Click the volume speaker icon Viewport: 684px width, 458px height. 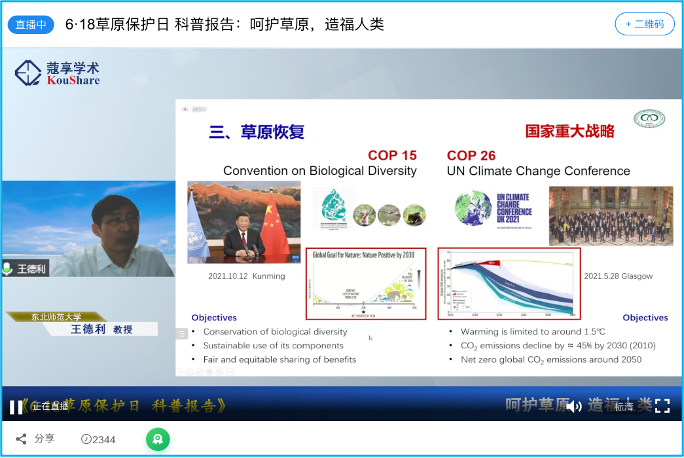click(x=576, y=407)
